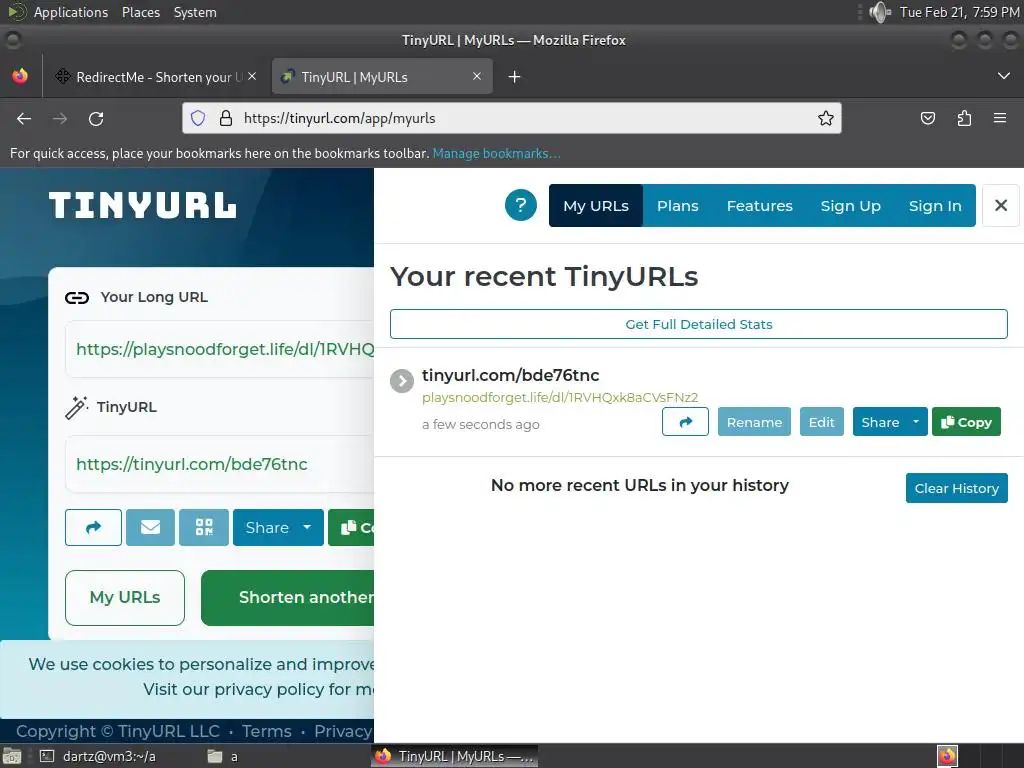
Task: Click the white My URLs button in left card
Action: point(125,598)
